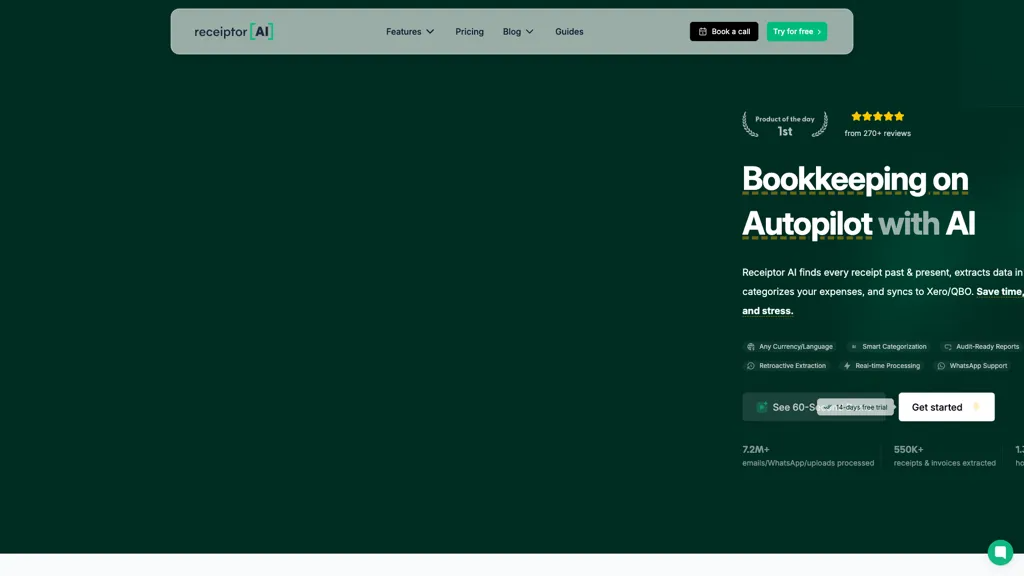The image size is (1024, 576).
Task: Click the Any Currency/Language globe icon
Action: pyautogui.click(x=750, y=347)
